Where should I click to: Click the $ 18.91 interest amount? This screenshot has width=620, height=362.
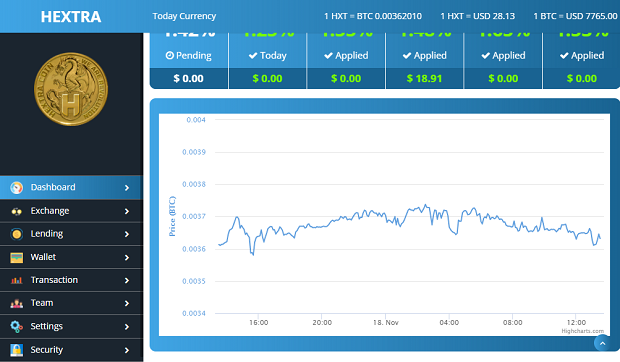click(424, 79)
